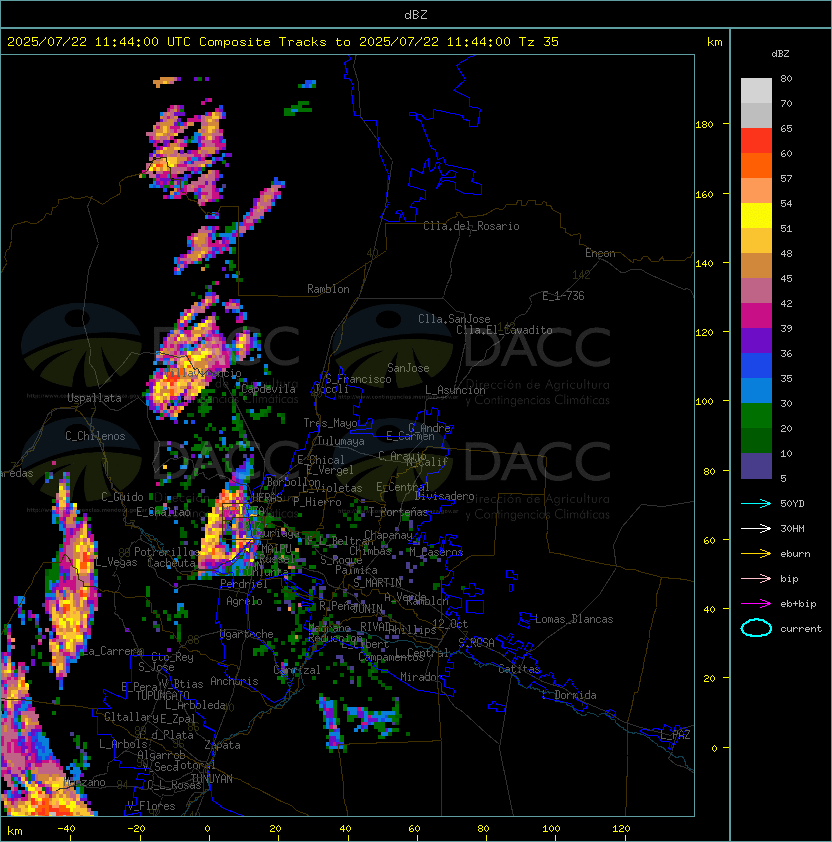Click the 20-30 dBZ green swatch
Viewport: 832px width, 842px height.
pos(756,416)
